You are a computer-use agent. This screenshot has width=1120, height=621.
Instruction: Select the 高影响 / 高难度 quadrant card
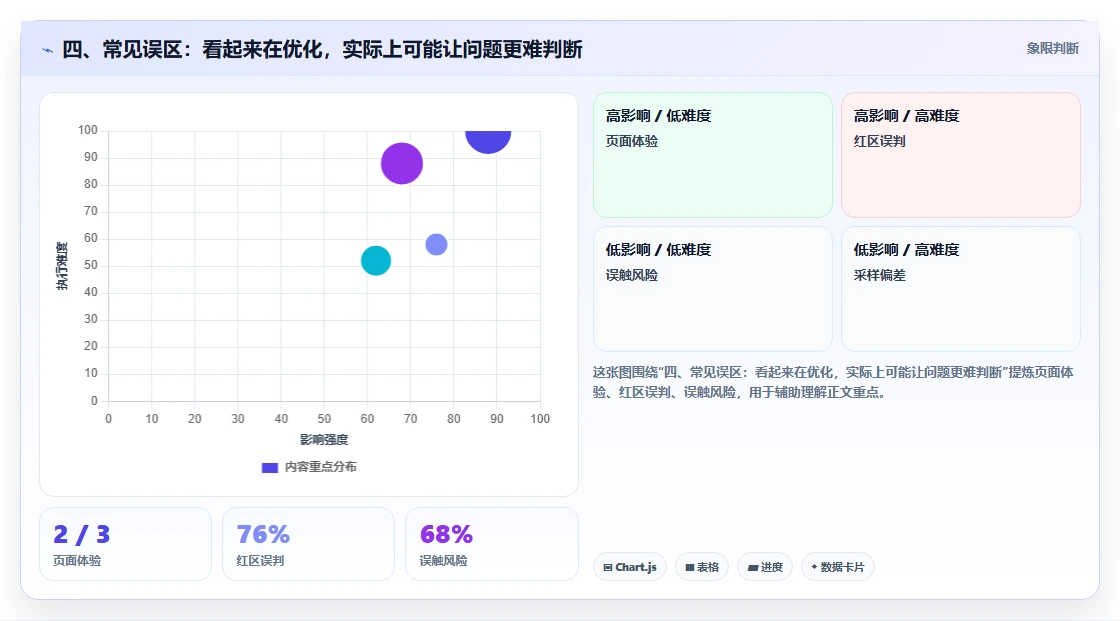click(961, 155)
